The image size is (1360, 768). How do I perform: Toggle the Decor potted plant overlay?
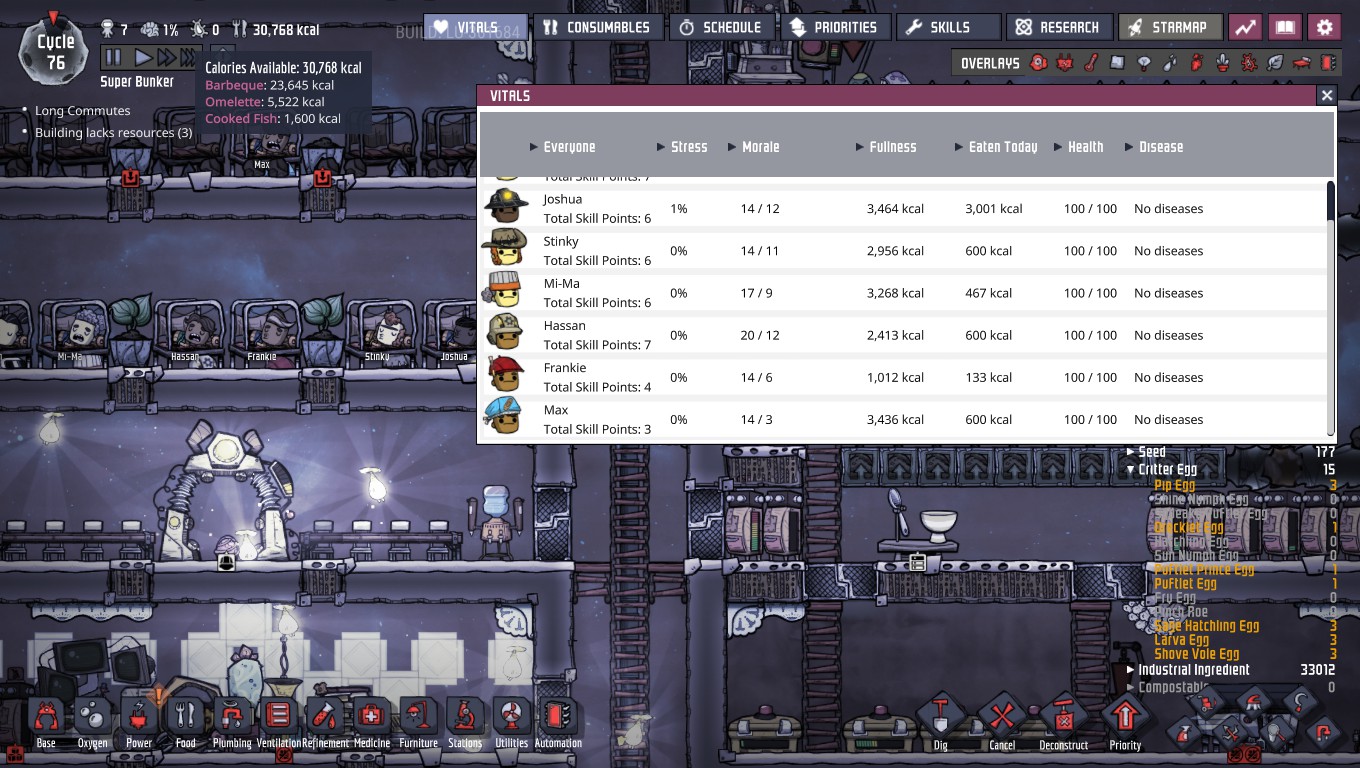1222,63
